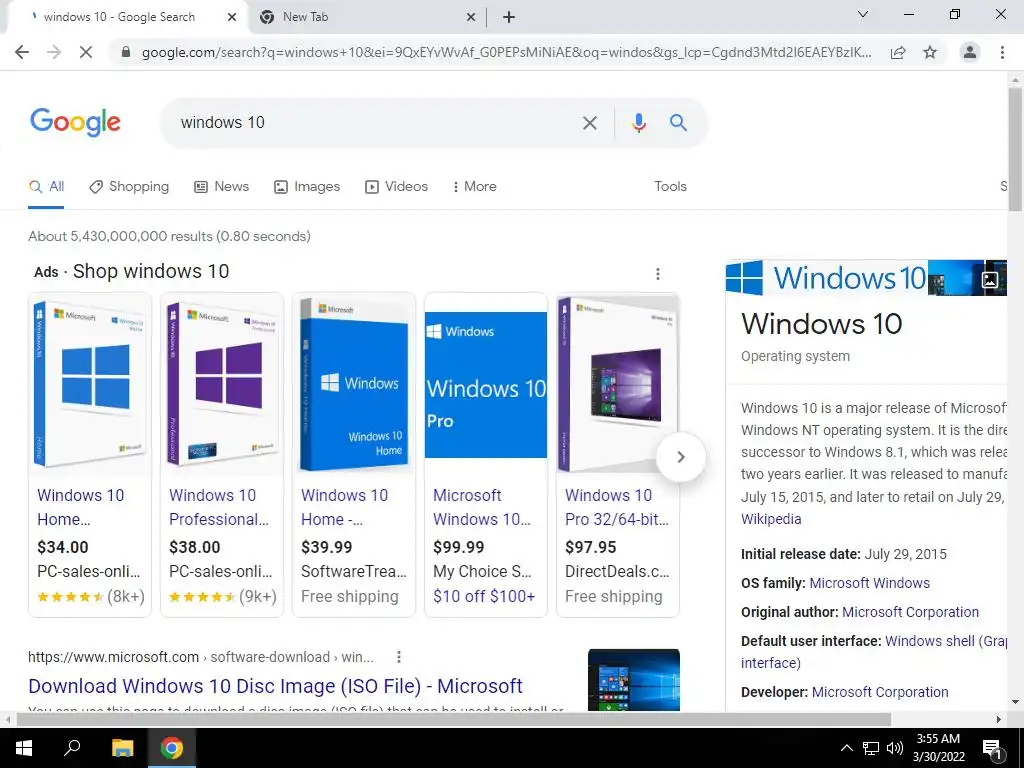Open File Explorer from taskbar
This screenshot has width=1024, height=768.
122,748
